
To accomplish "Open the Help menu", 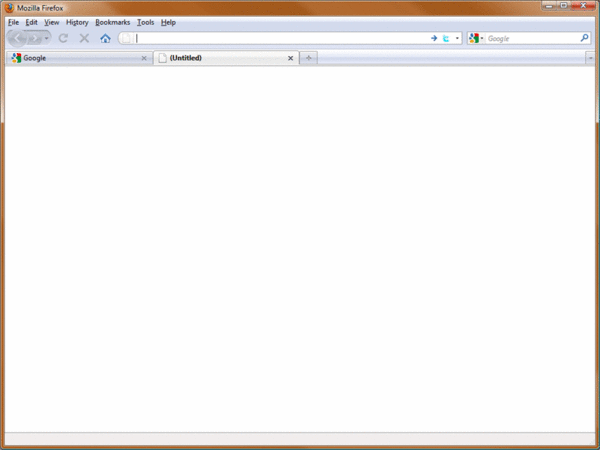I will [x=168, y=23].
